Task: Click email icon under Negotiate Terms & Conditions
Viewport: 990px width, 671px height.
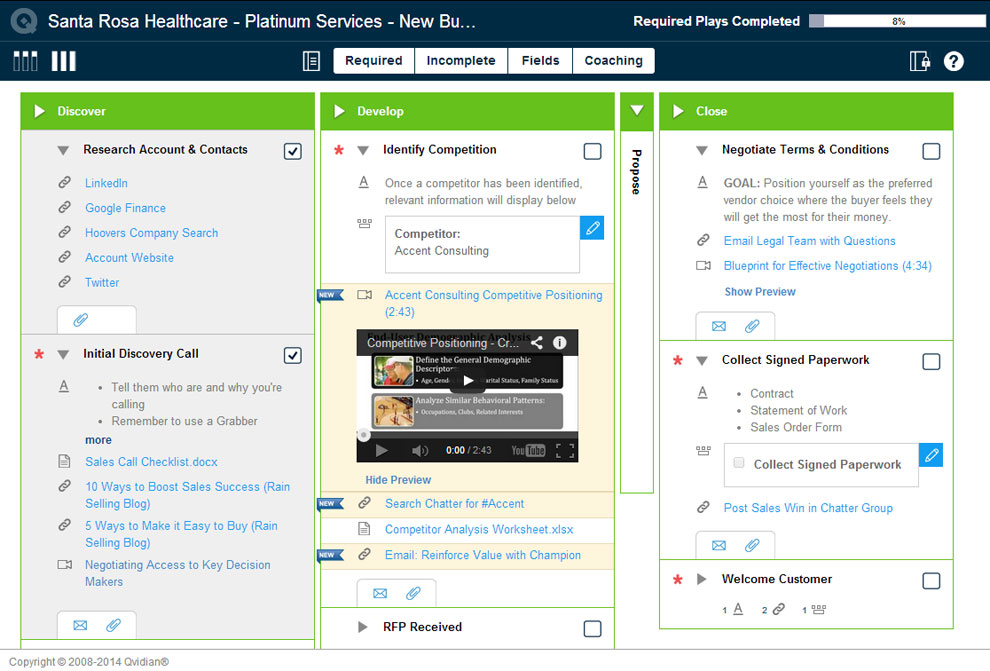Action: pyautogui.click(x=719, y=326)
